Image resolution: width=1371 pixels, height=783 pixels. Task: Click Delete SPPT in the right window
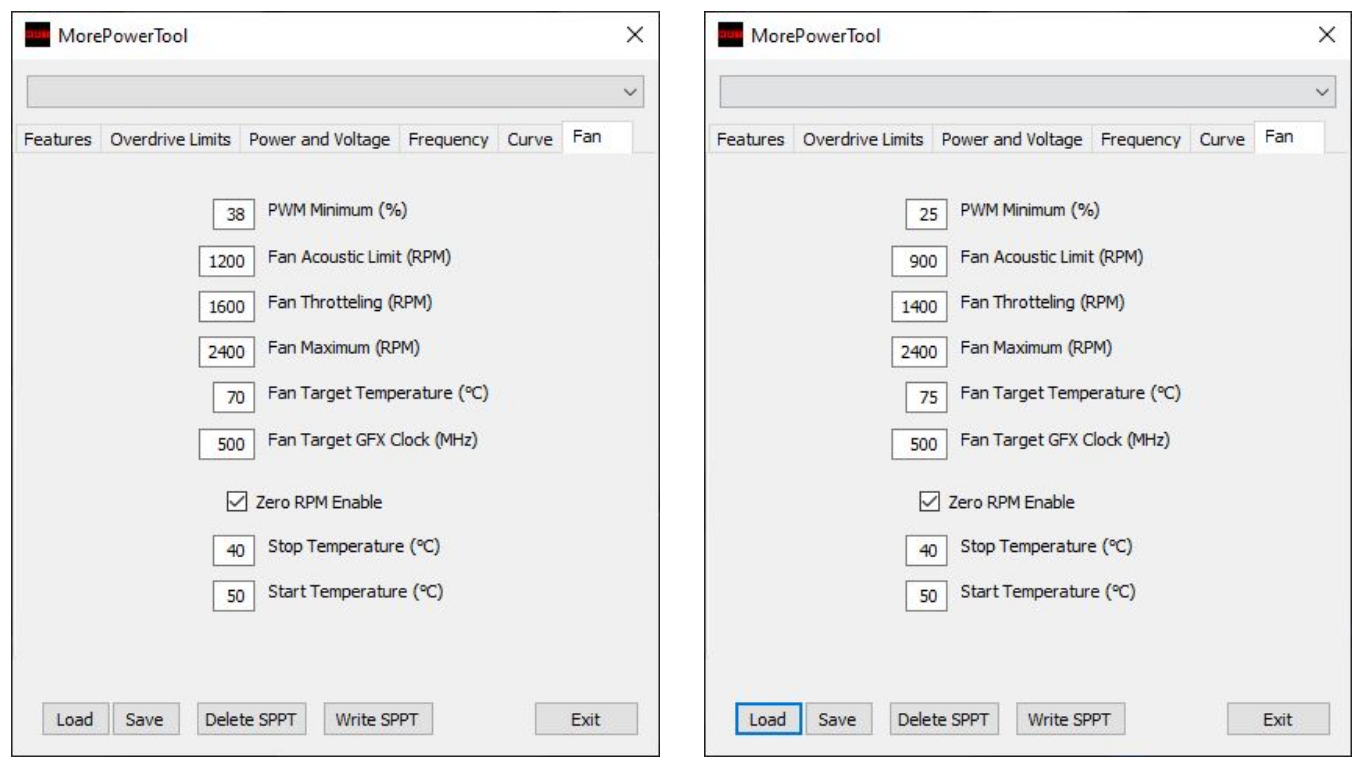coord(943,719)
